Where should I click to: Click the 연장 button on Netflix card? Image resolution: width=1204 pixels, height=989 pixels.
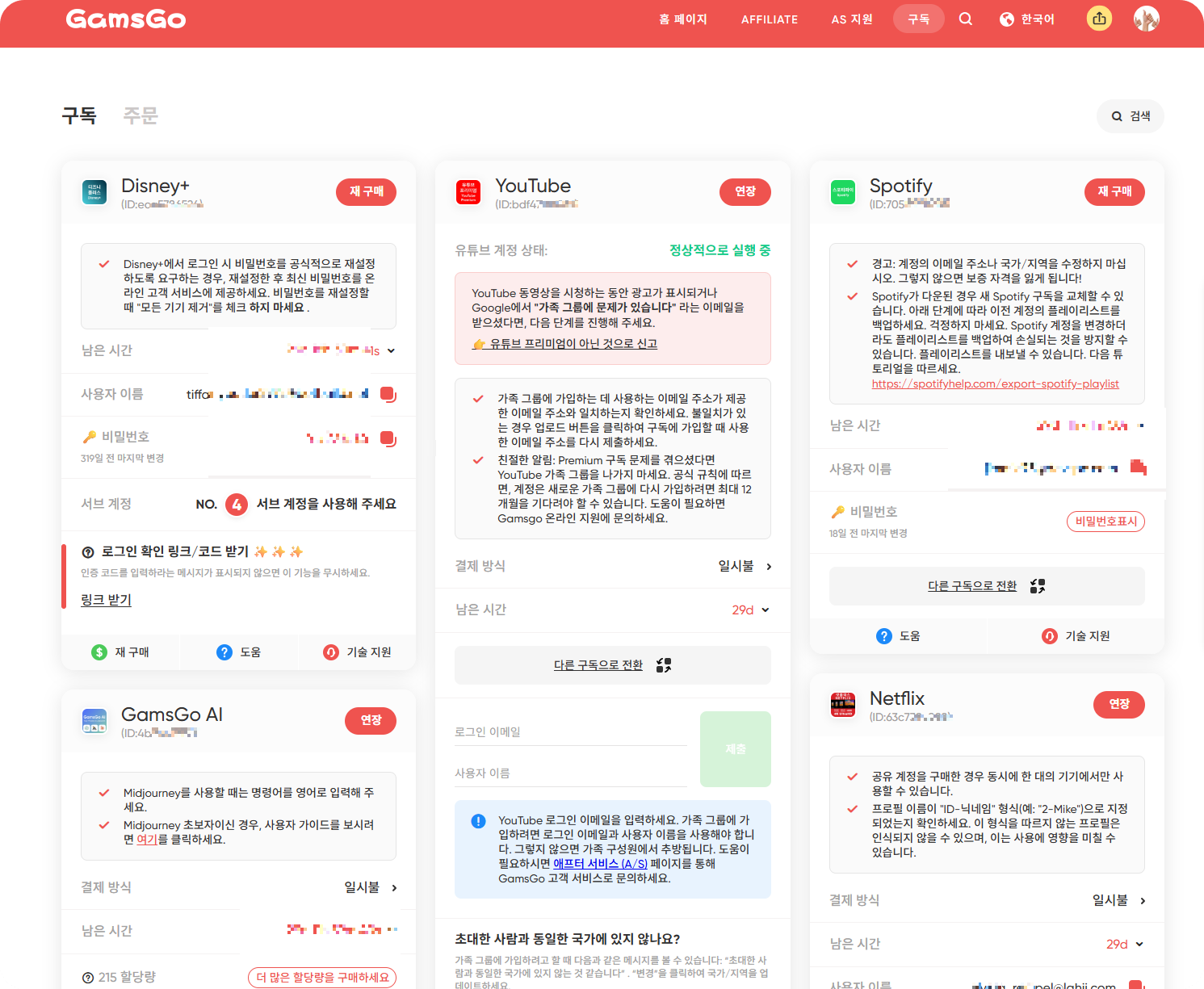[1119, 704]
